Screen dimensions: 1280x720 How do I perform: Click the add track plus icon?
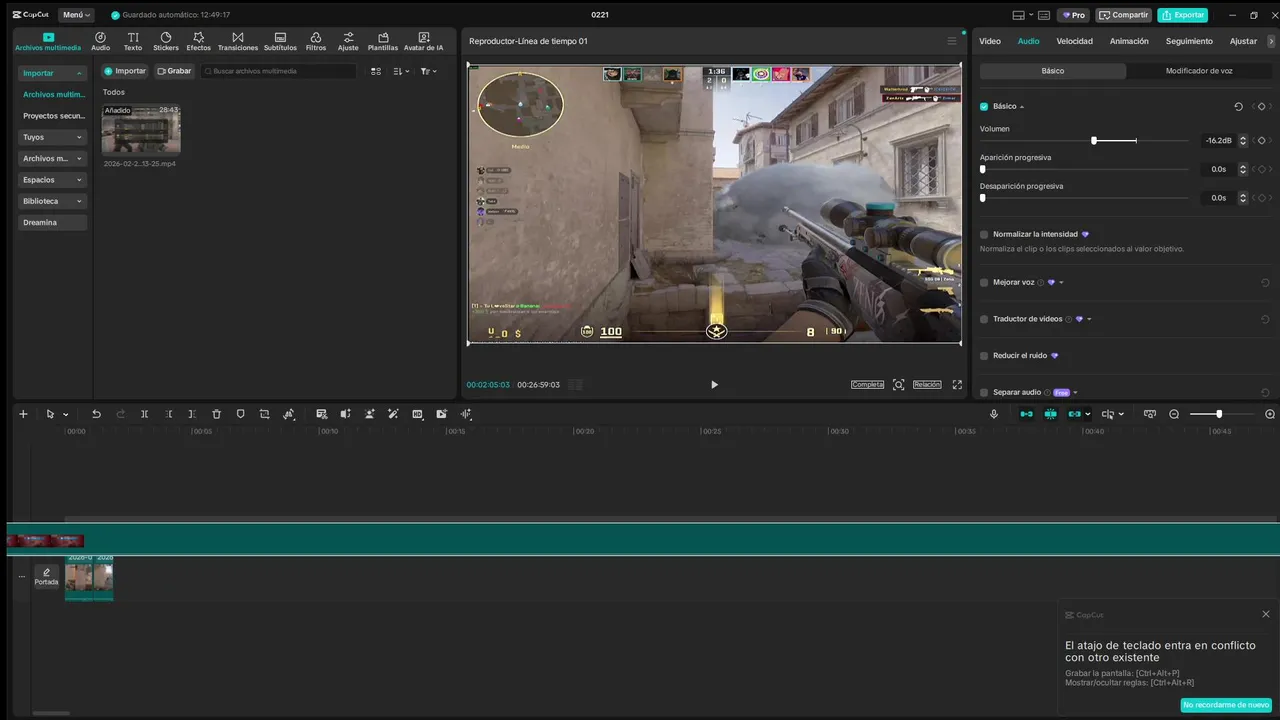[23, 414]
